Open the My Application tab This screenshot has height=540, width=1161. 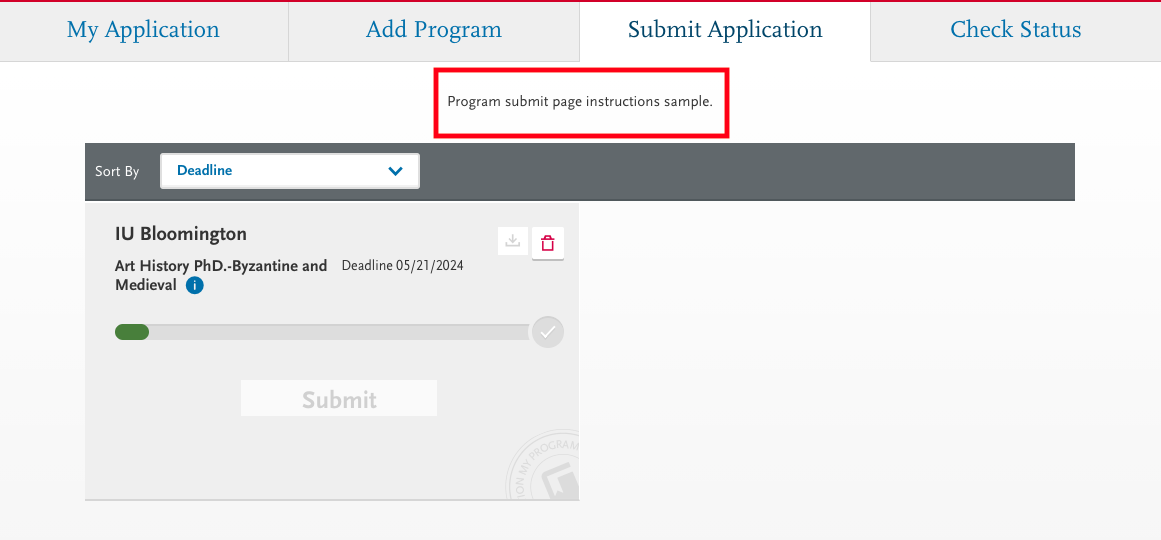pyautogui.click(x=143, y=30)
